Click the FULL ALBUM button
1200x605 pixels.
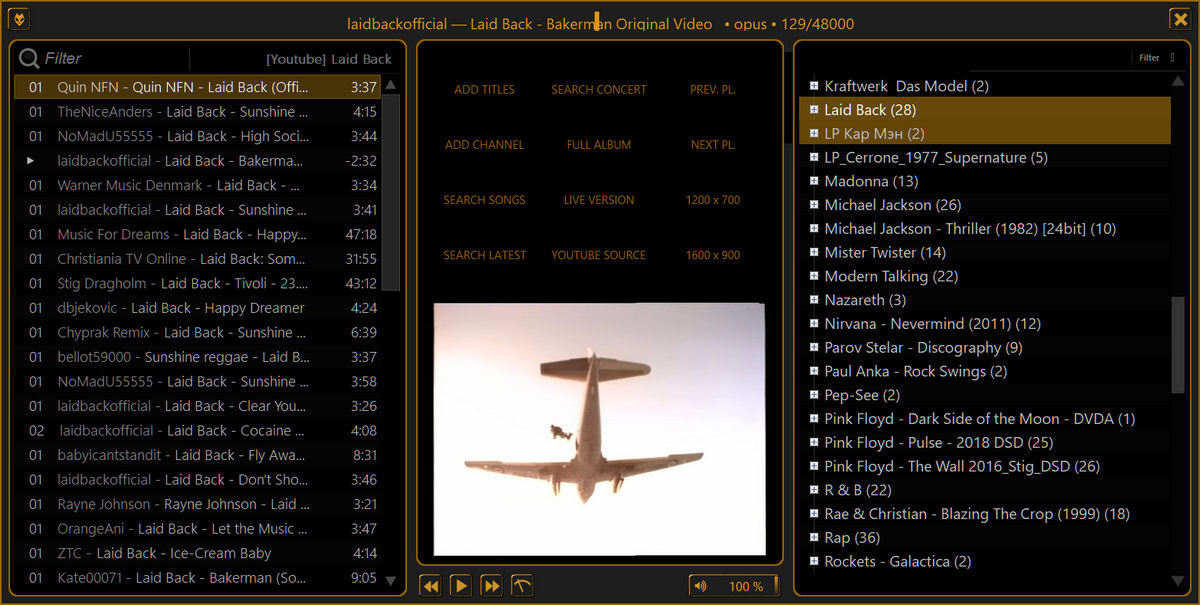pyautogui.click(x=599, y=145)
